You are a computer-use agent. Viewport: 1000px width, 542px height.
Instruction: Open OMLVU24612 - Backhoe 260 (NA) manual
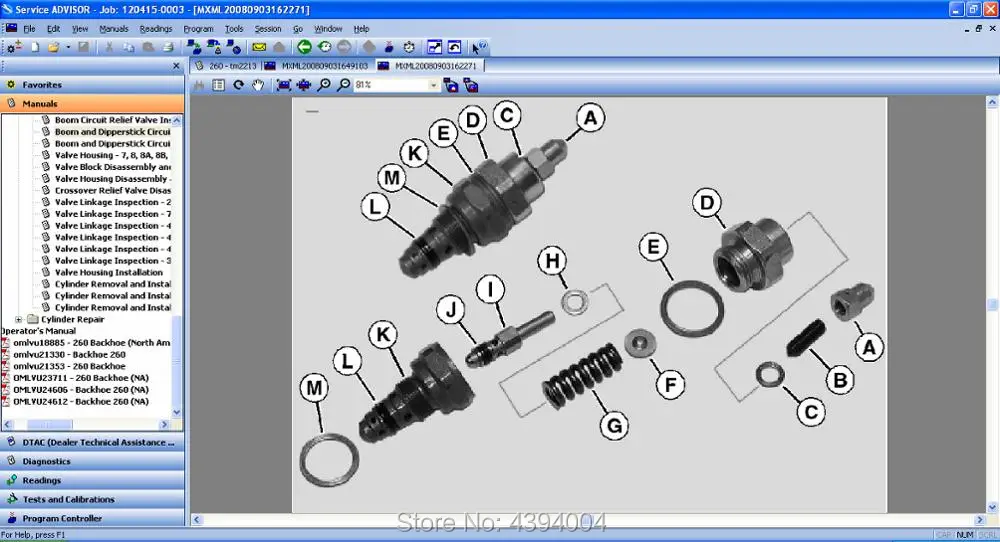click(x=81, y=402)
